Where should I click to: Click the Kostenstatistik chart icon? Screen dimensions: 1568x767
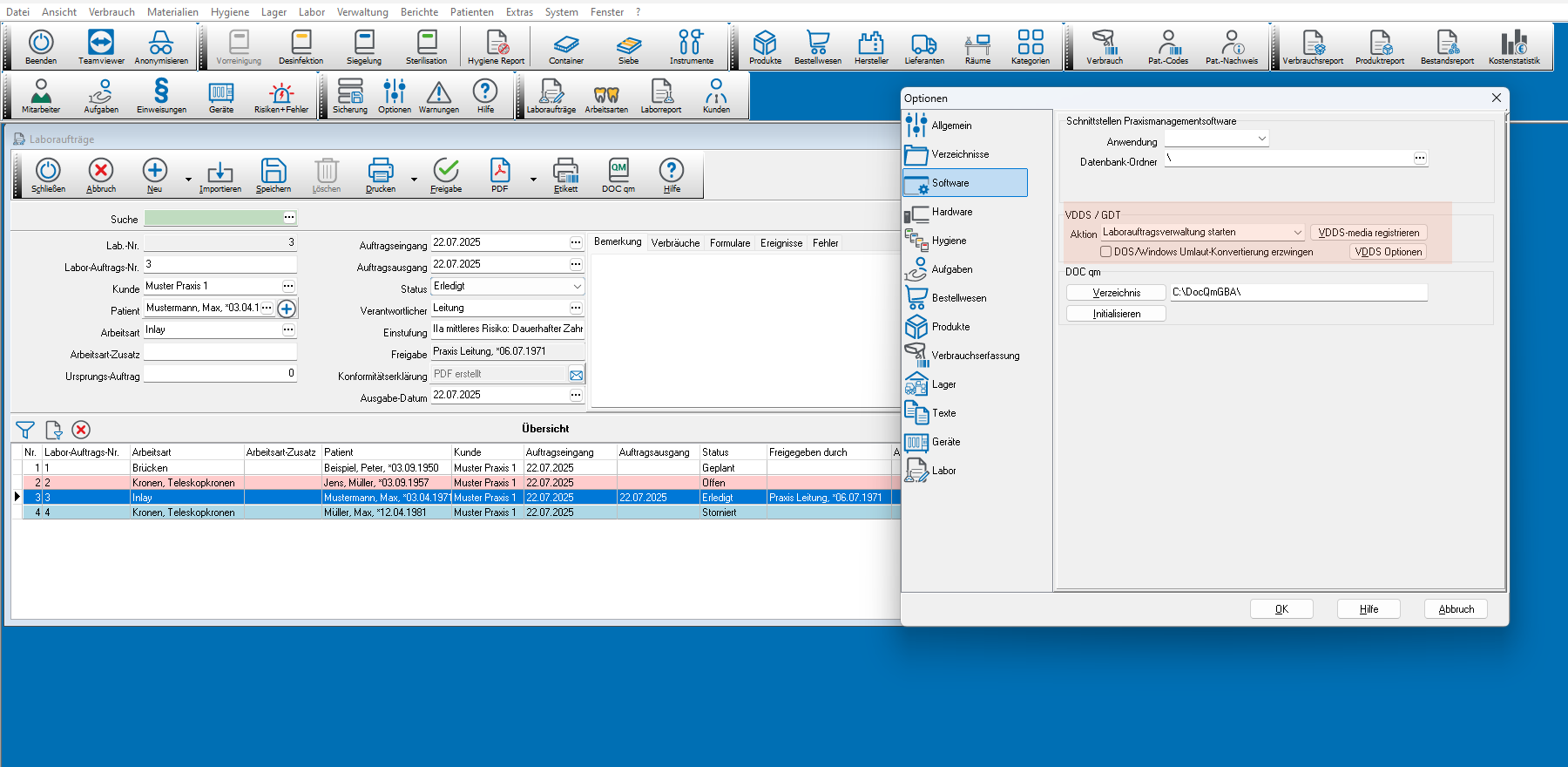coord(1513,47)
